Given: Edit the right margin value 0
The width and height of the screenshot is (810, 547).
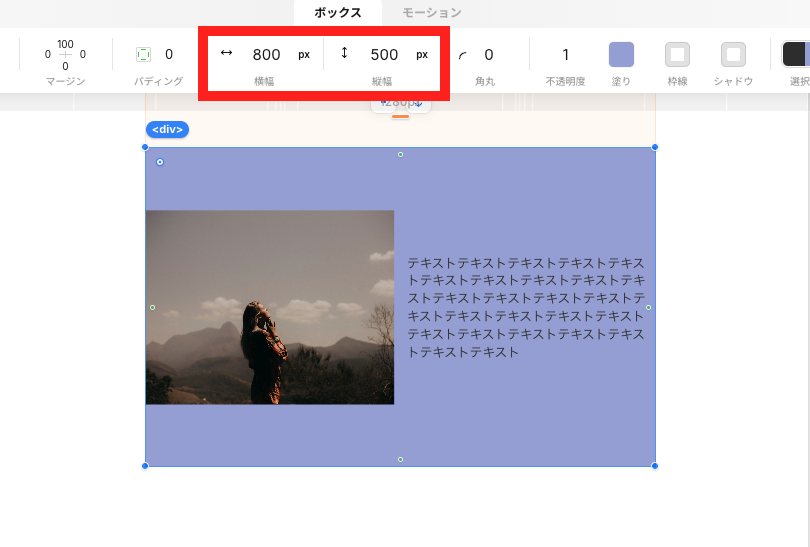Looking at the screenshot, I should [x=83, y=54].
